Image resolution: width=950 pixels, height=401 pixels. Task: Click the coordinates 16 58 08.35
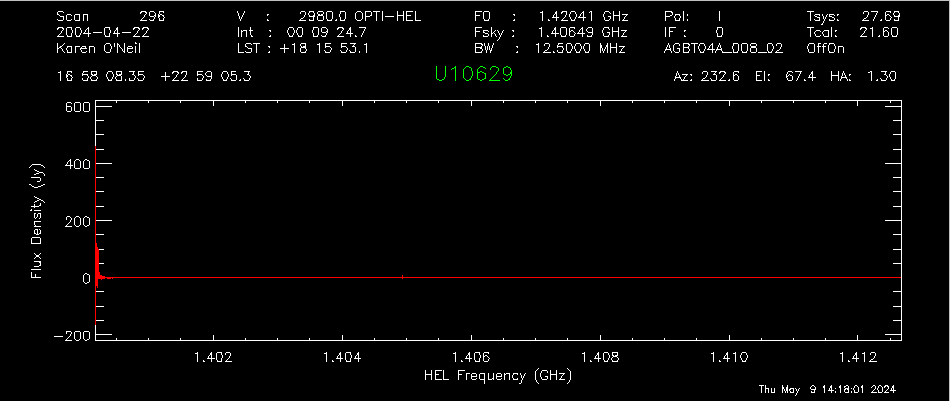(x=101, y=76)
